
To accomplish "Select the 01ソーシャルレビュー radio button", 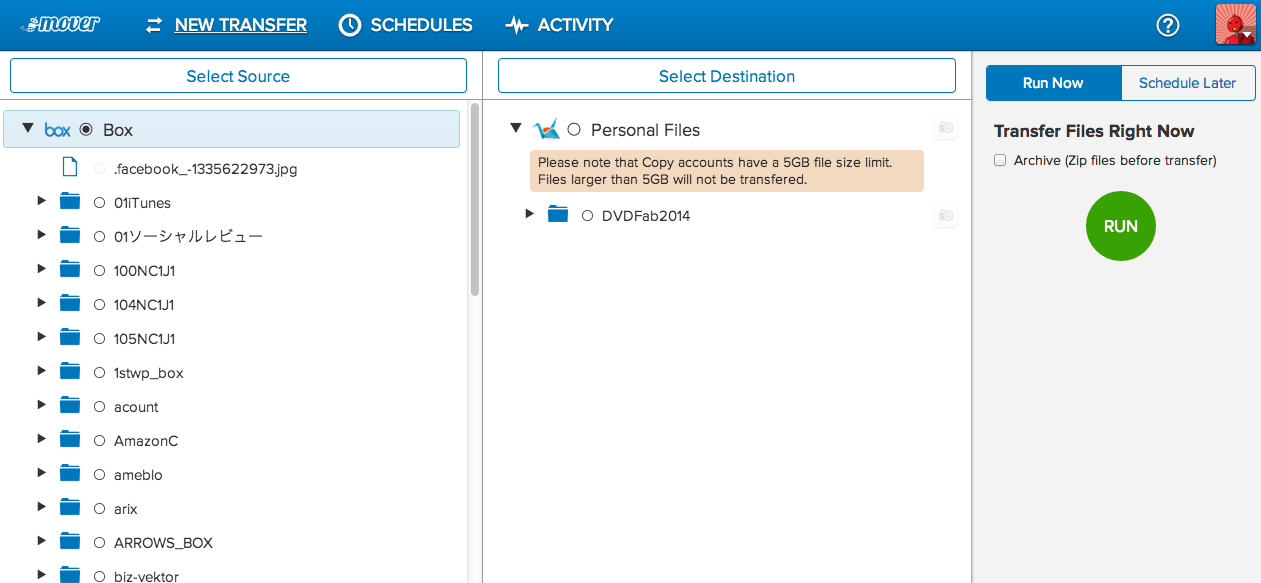I will point(99,237).
